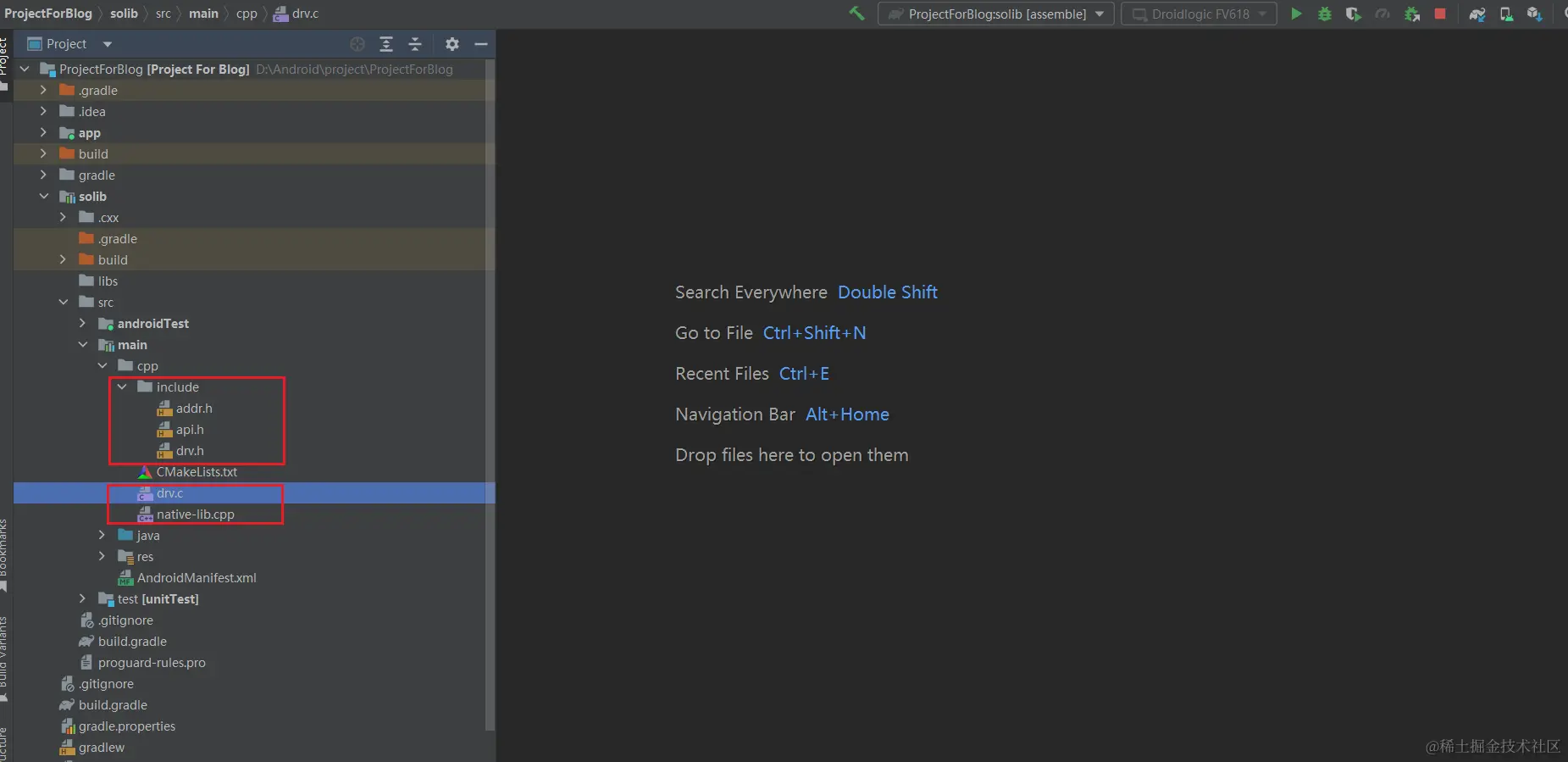Collapse the src folder
The height and width of the screenshot is (762, 1568).
pyautogui.click(x=63, y=303)
